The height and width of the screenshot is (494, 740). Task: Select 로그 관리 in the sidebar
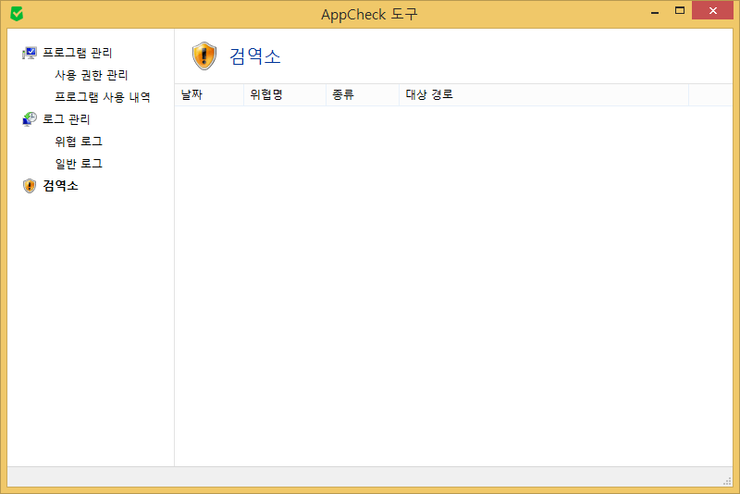(x=66, y=119)
